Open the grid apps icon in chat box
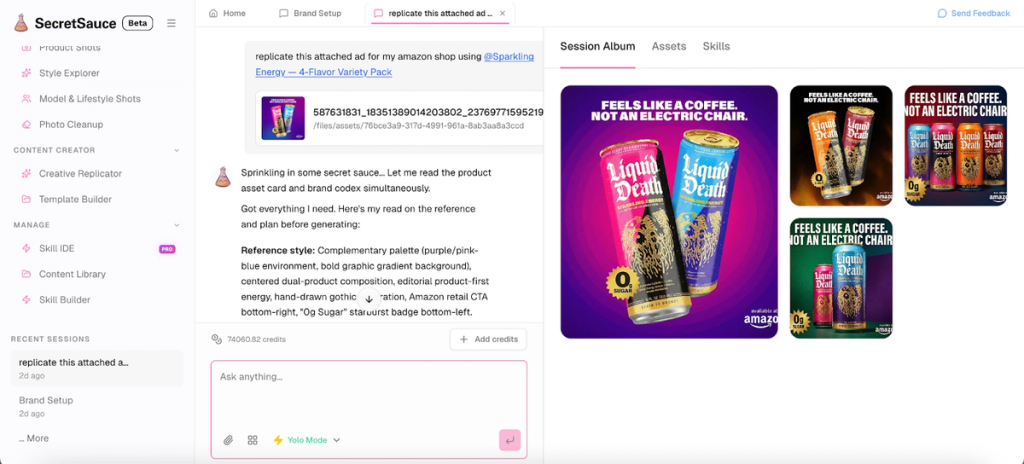1024x464 pixels. (x=253, y=440)
